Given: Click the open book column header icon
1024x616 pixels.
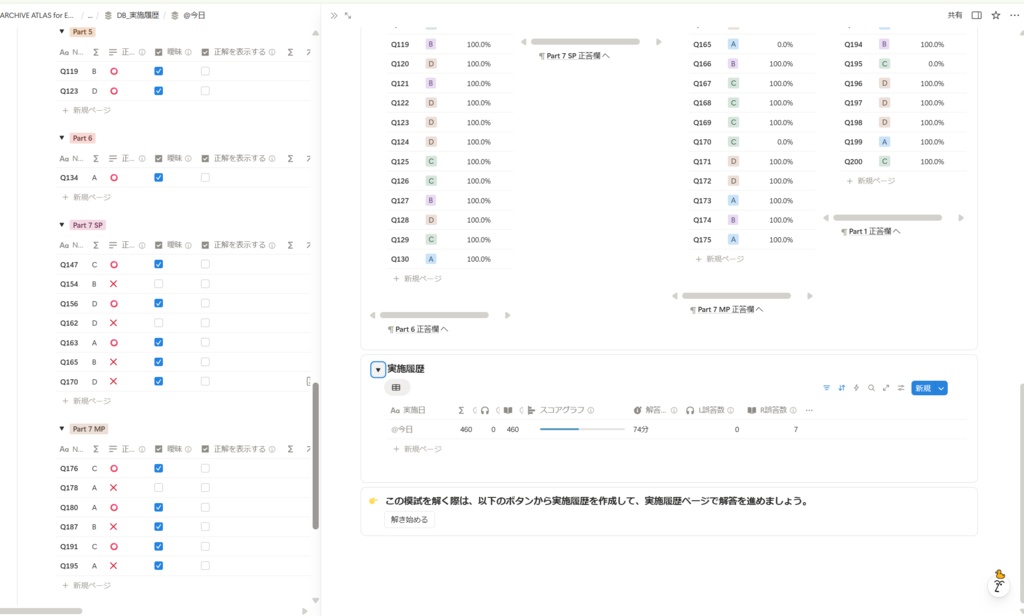Looking at the screenshot, I should pos(508,410).
